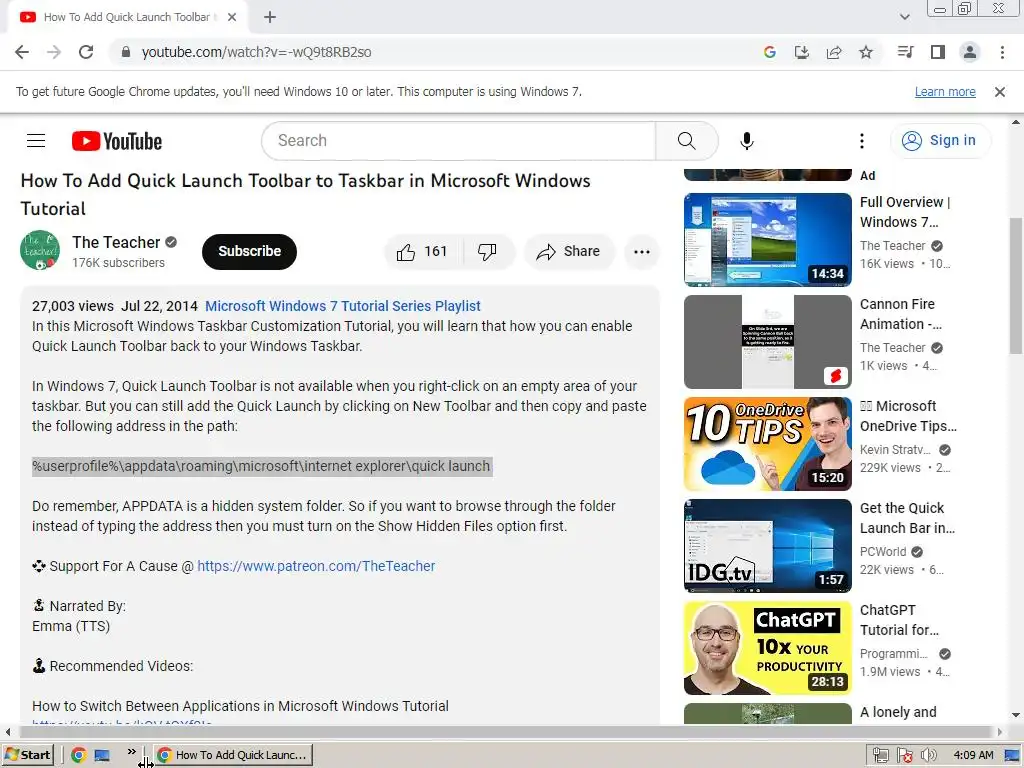1024x768 pixels.
Task: Click the taskbar clock 4:09 AM
Action: (973, 755)
